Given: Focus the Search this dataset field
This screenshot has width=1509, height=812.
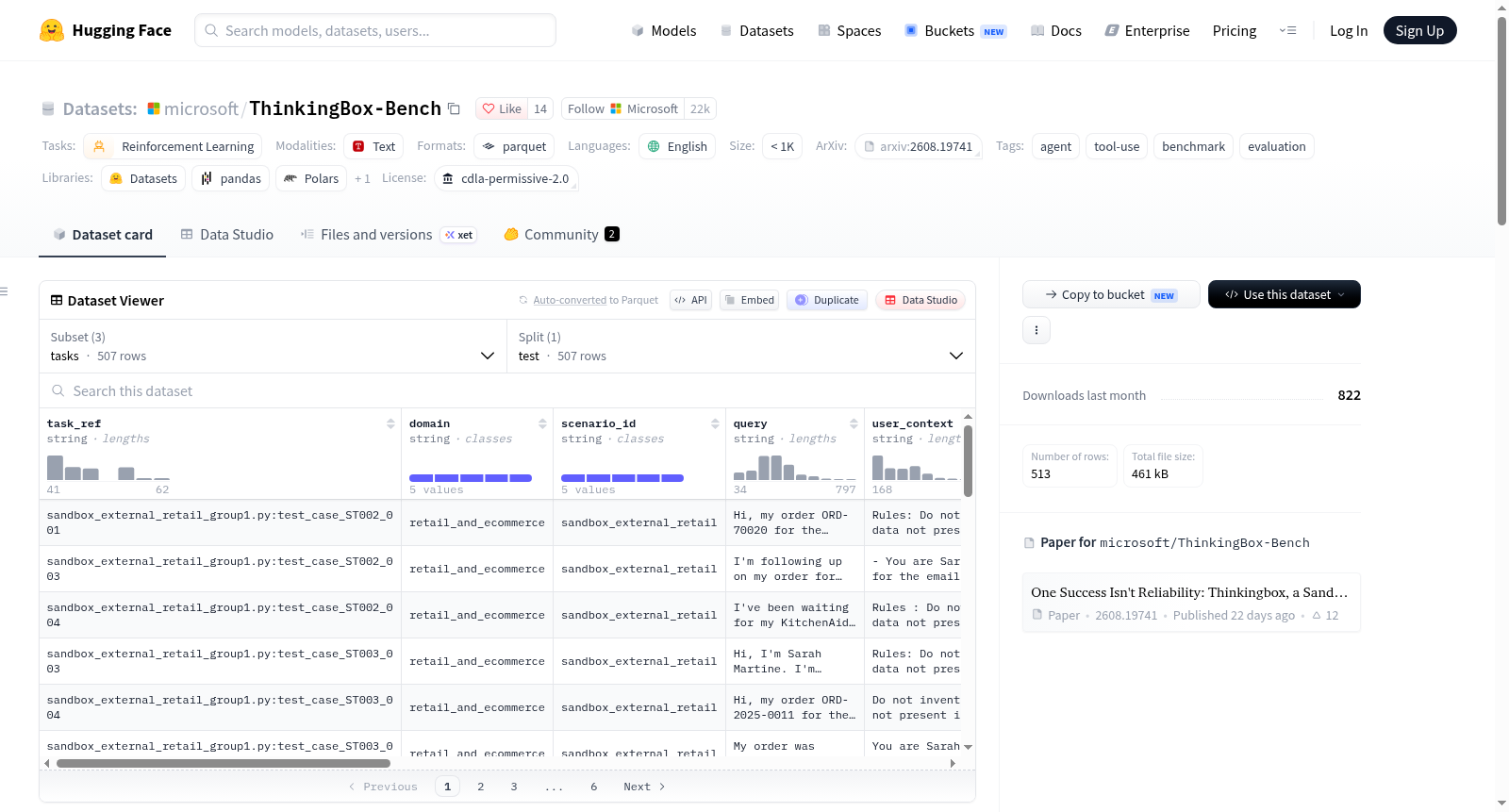Looking at the screenshot, I should tap(507, 390).
